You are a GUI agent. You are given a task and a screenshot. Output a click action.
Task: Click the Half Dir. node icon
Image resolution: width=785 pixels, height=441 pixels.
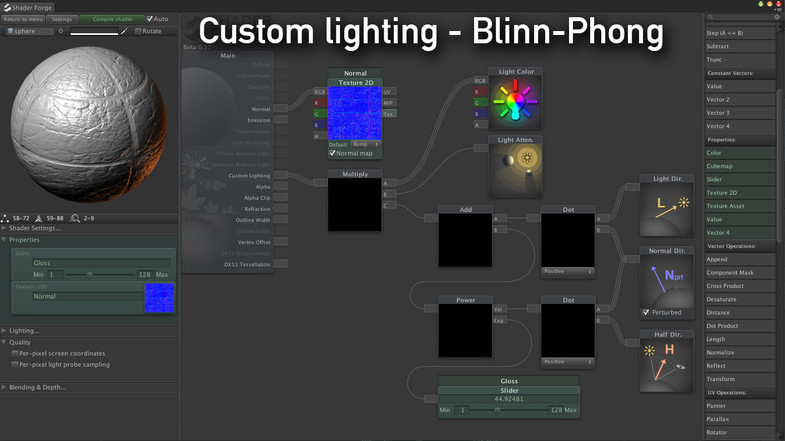667,365
